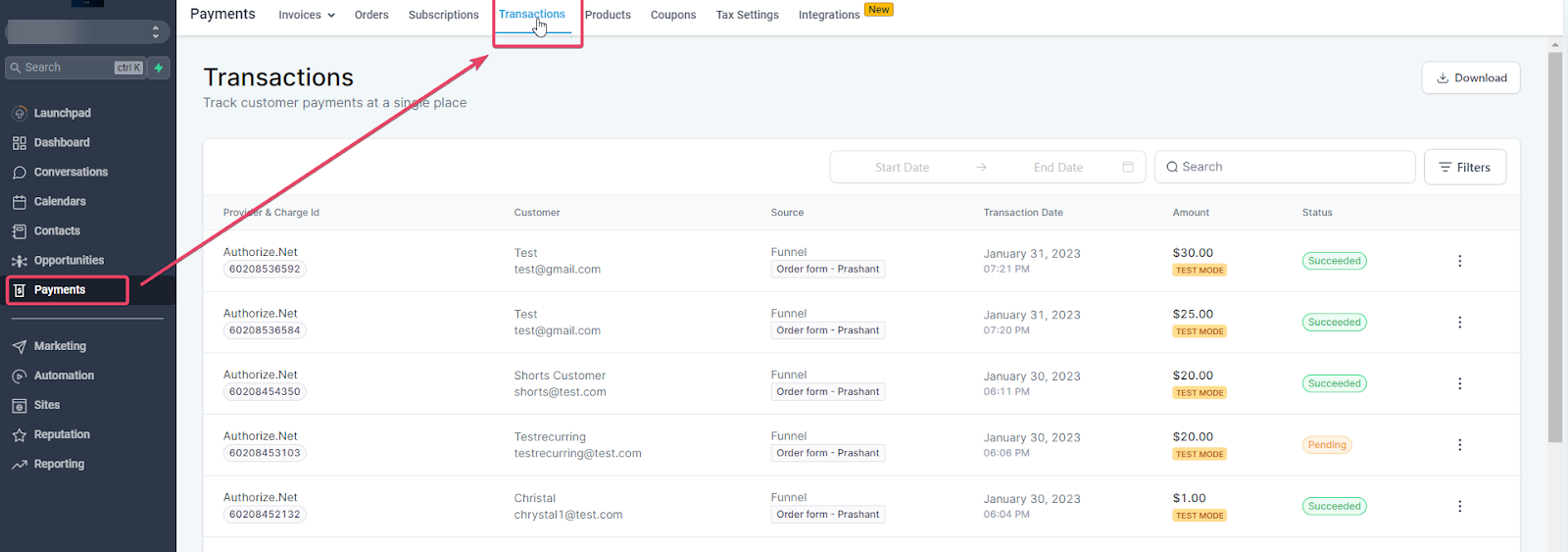Click the Calendars icon in sidebar
1568x552 pixels.
[x=20, y=201]
